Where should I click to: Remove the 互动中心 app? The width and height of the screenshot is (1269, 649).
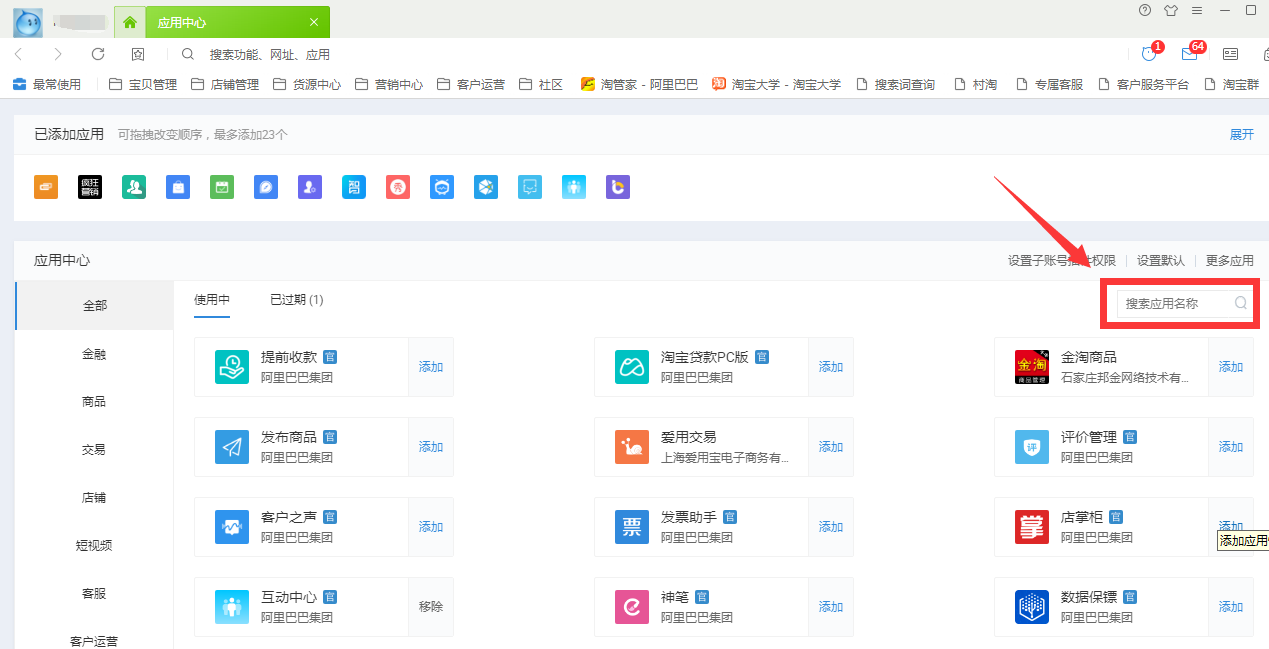(431, 607)
